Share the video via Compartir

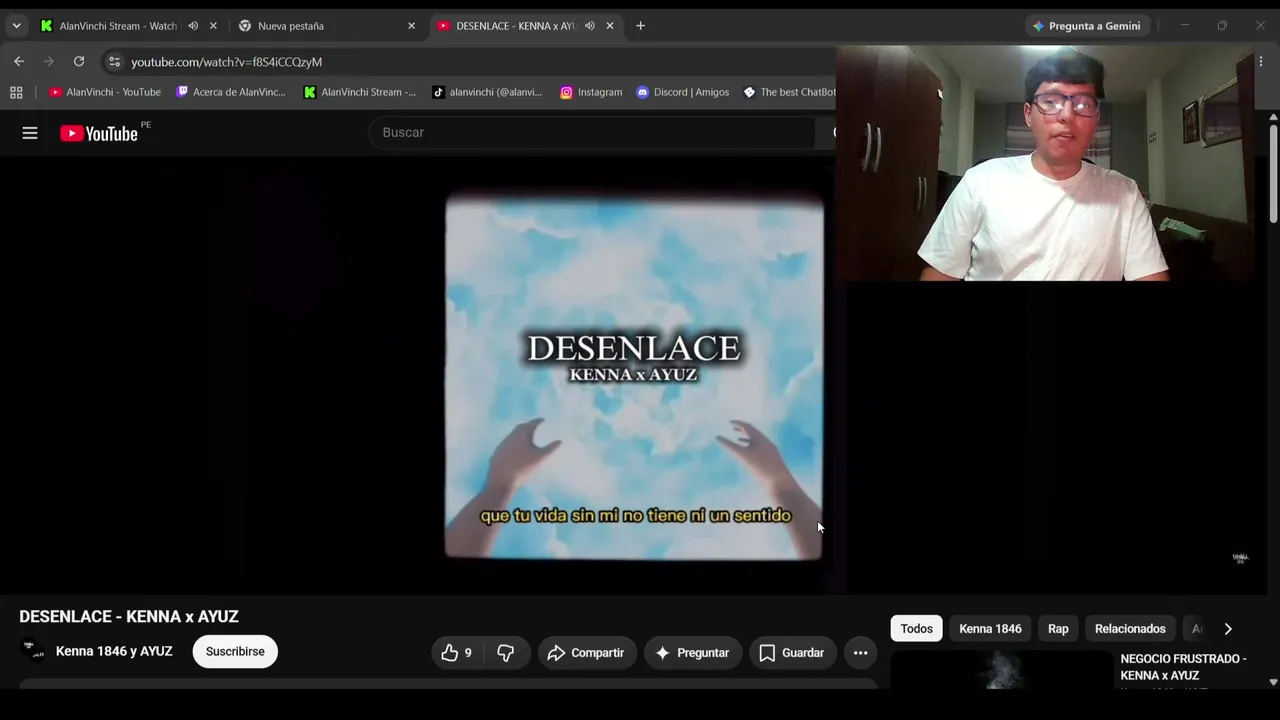[x=586, y=653]
